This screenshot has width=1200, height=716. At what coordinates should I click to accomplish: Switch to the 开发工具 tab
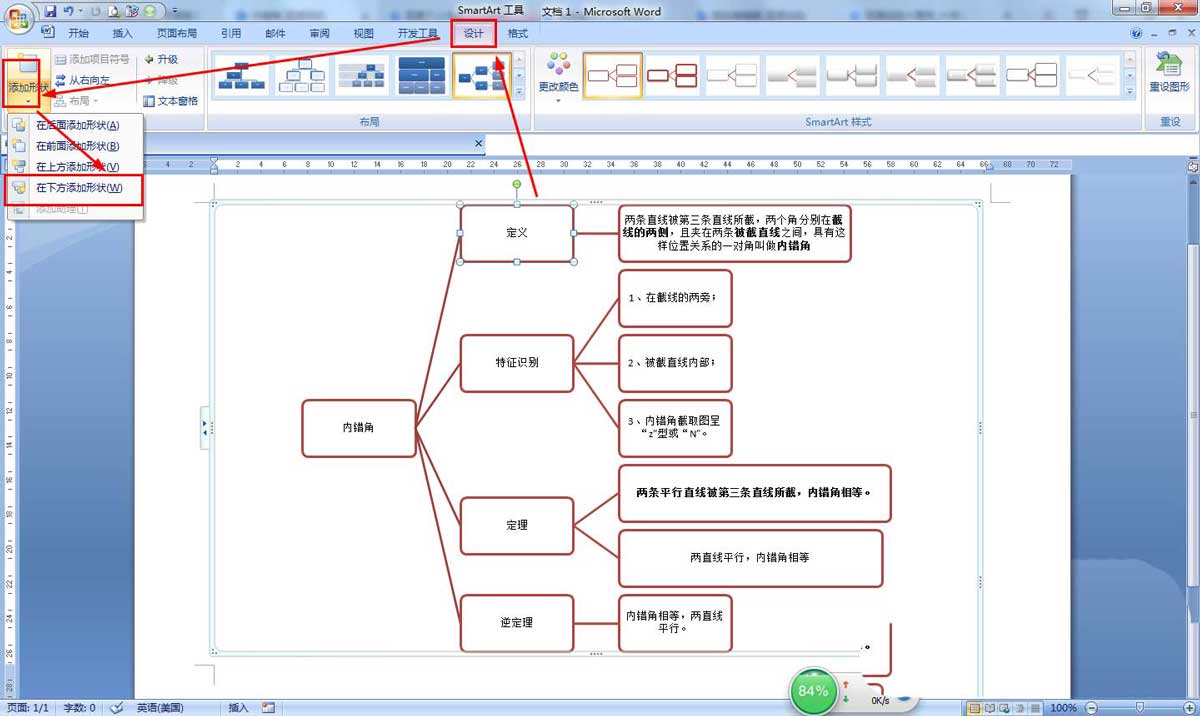[x=418, y=33]
